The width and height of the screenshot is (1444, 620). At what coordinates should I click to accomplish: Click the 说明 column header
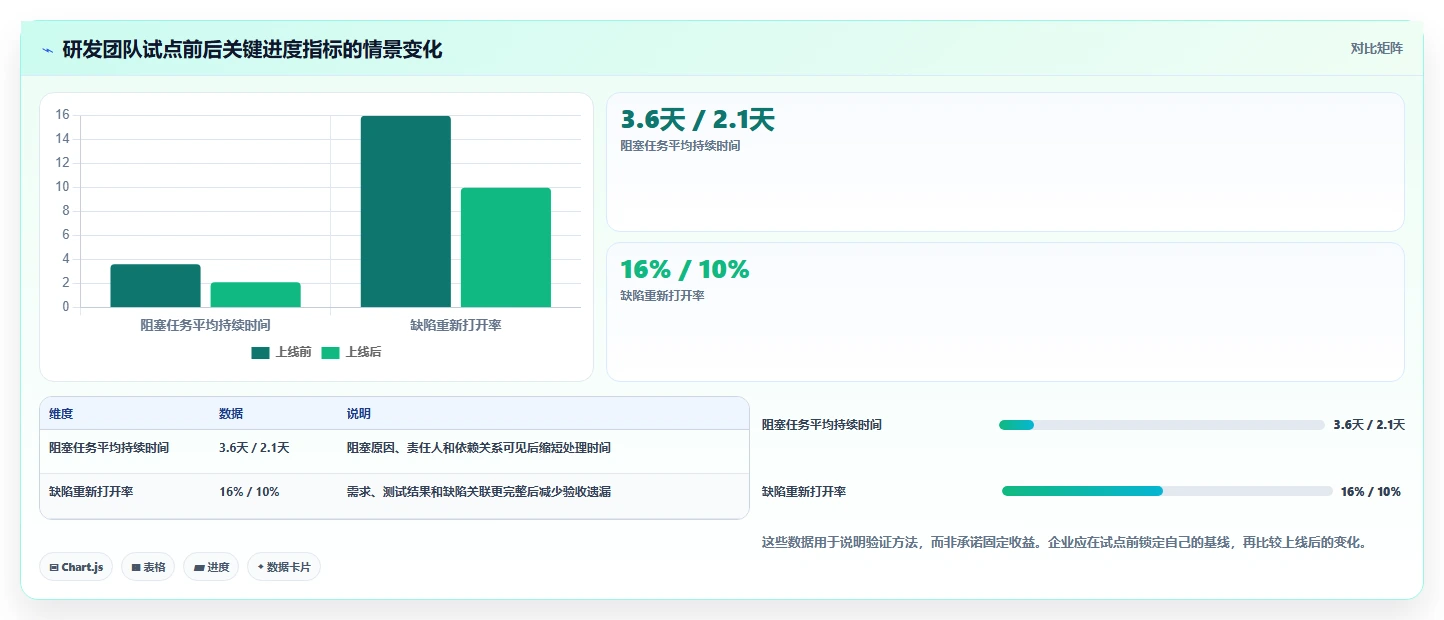[x=359, y=414]
